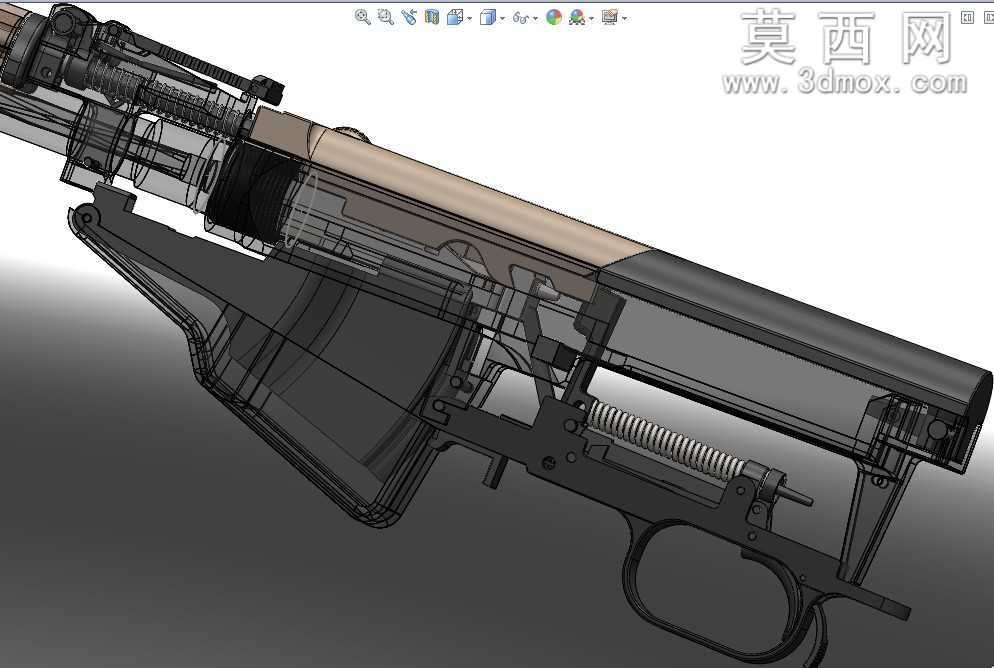Screen dimensions: 994x668
Task: Click the Display Style cube icon
Action: point(487,17)
